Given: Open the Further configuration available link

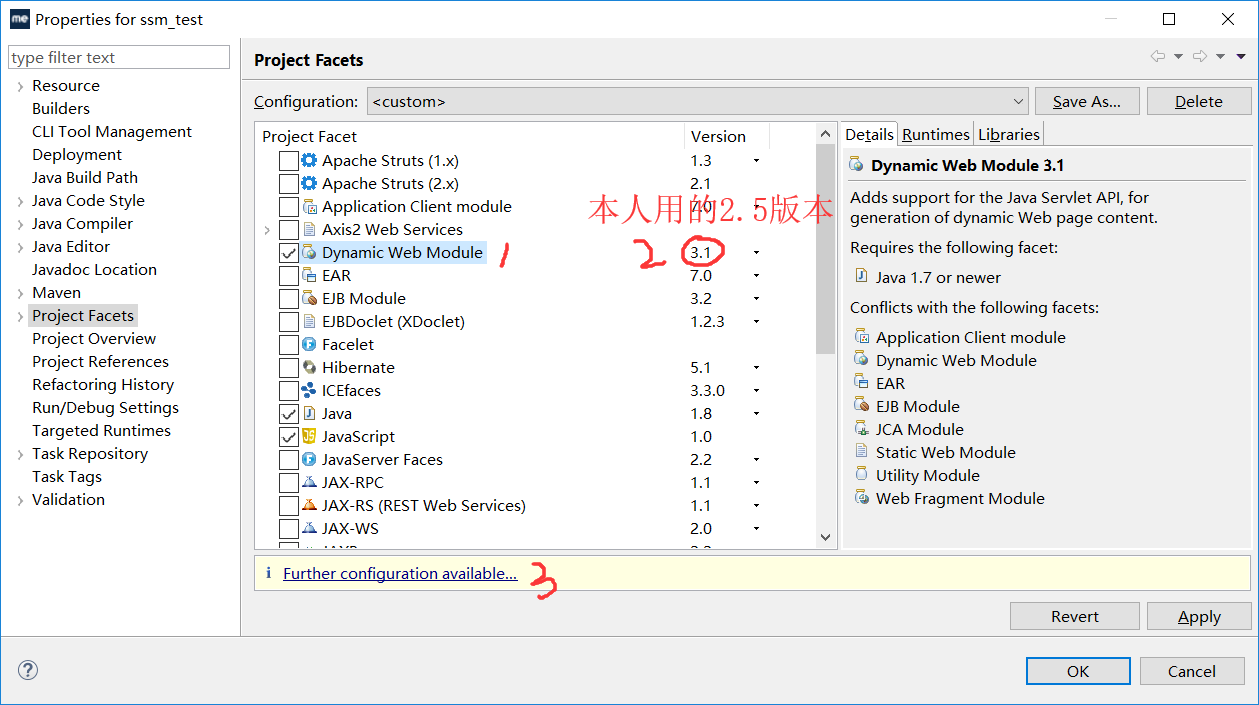Looking at the screenshot, I should click(x=400, y=573).
